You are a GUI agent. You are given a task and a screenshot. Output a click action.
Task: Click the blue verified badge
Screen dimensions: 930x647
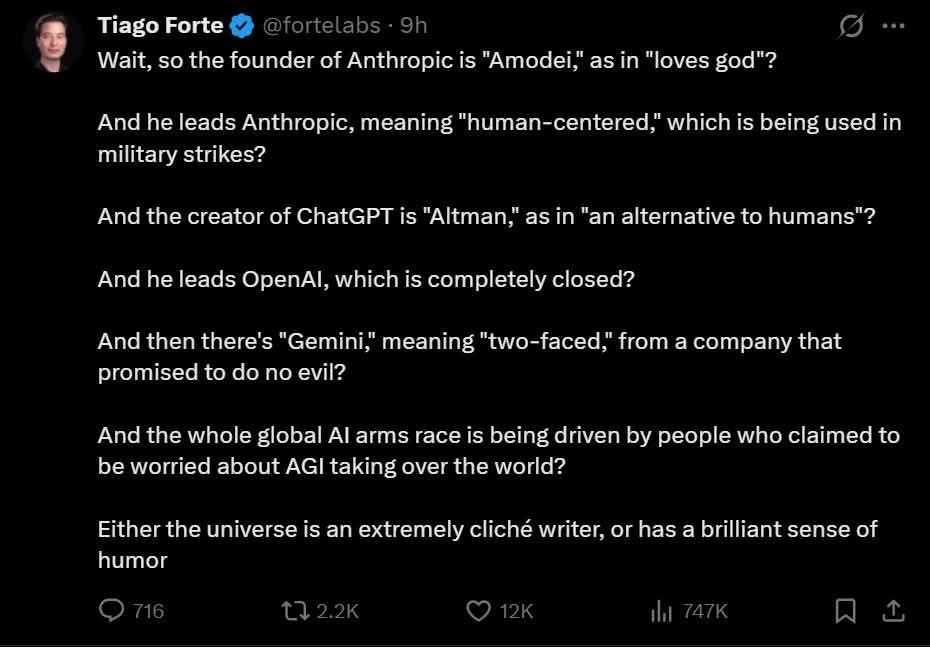tap(243, 24)
